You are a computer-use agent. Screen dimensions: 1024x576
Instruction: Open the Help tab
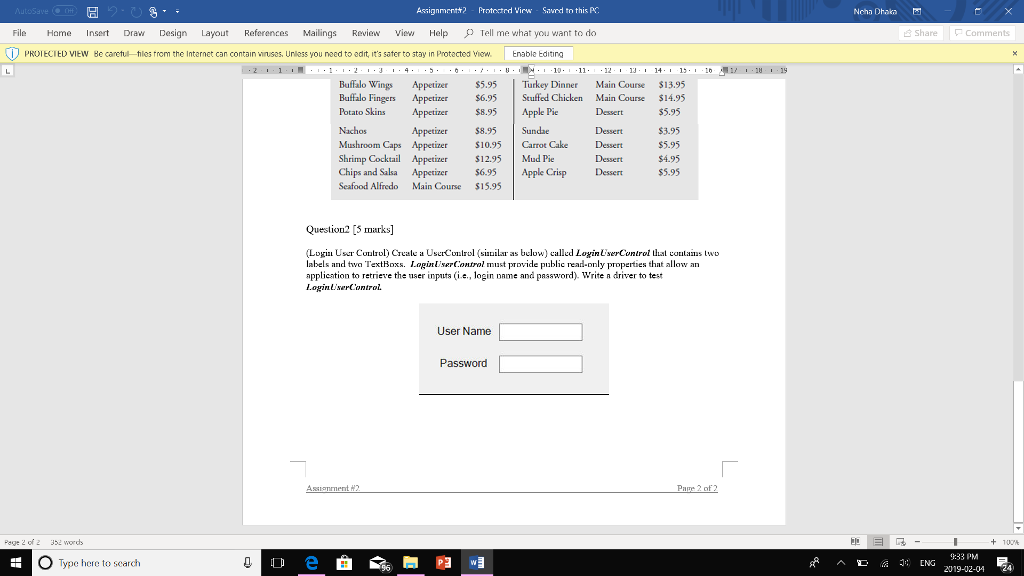(x=438, y=33)
